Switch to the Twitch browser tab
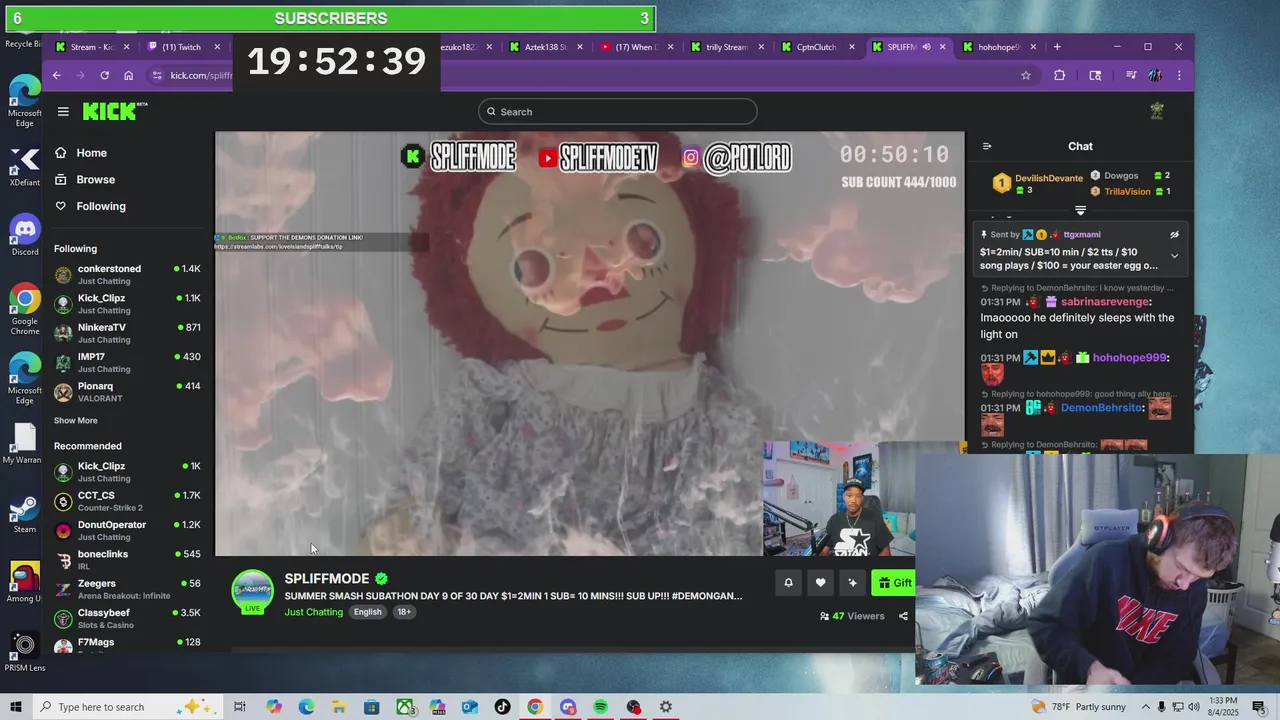Viewport: 1280px width, 720px height. (x=182, y=47)
